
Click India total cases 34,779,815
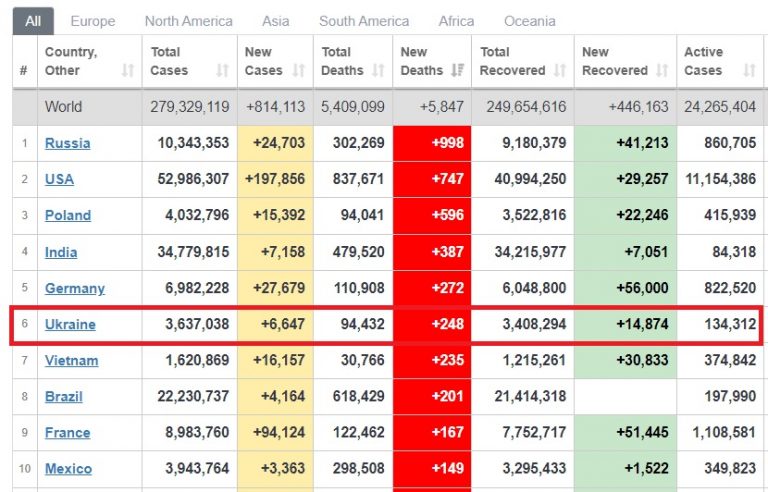(x=193, y=252)
